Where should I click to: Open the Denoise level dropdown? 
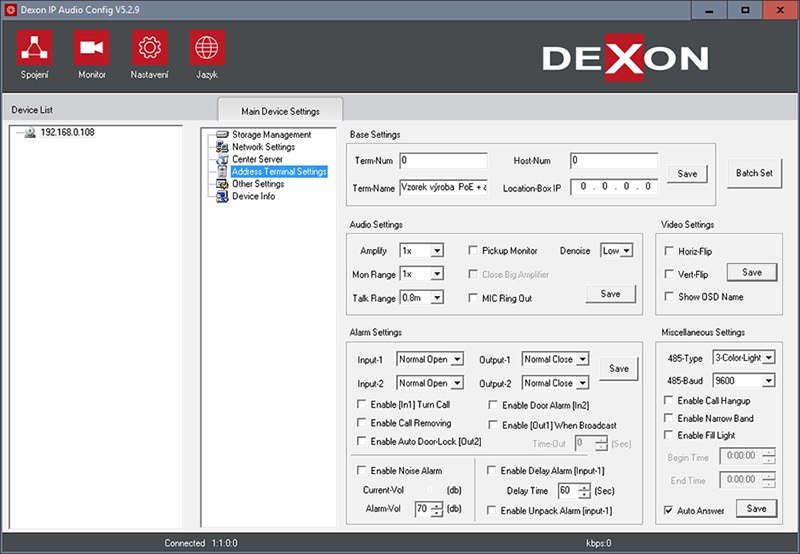point(626,251)
